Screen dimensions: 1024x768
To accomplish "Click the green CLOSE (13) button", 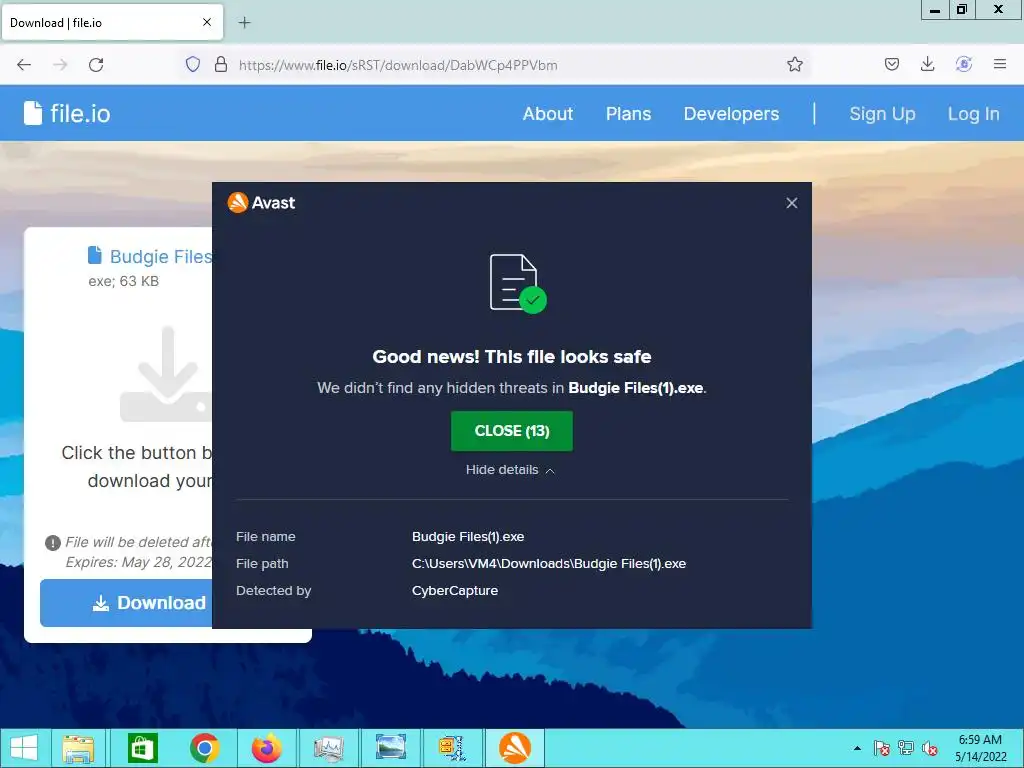I will coord(511,431).
